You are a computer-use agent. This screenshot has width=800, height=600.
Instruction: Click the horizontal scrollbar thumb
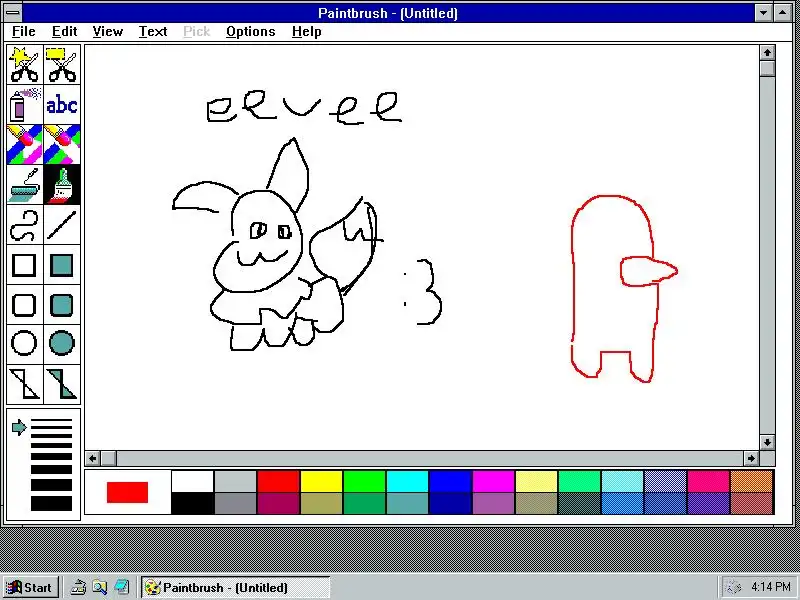click(x=108, y=458)
